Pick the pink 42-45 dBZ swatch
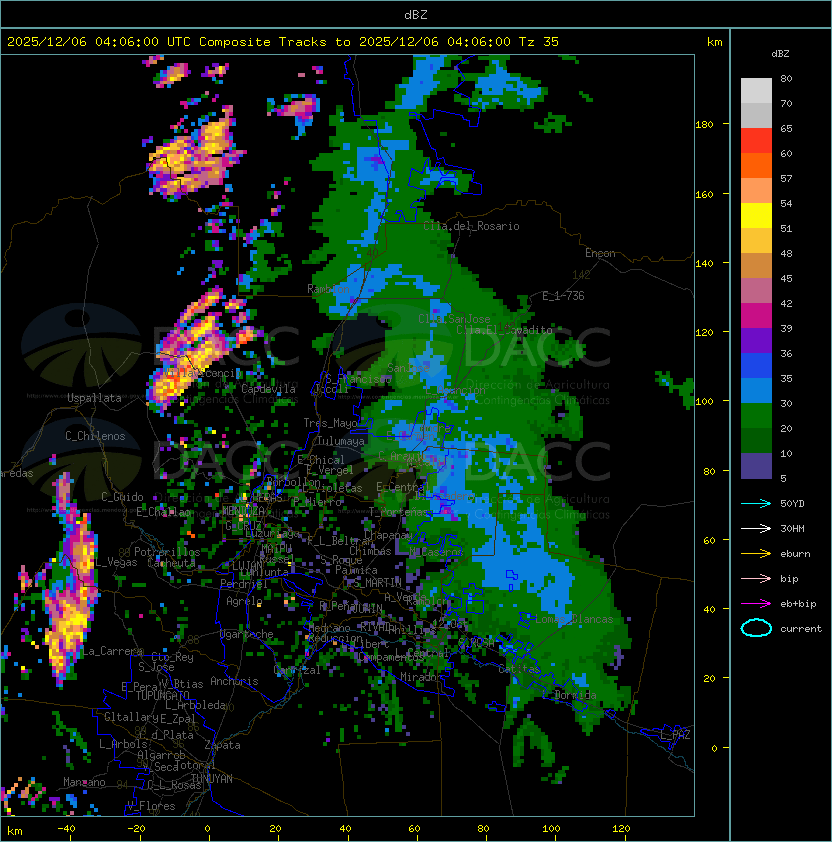 pyautogui.click(x=756, y=291)
